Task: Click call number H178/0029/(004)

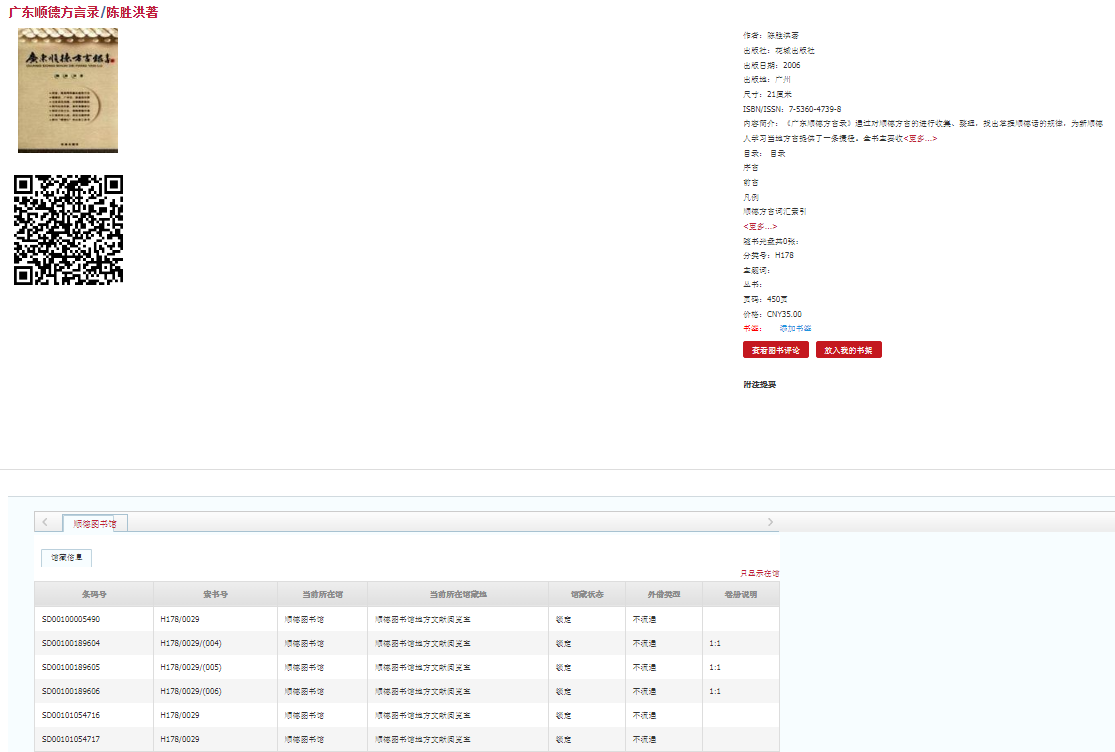Action: (191, 643)
